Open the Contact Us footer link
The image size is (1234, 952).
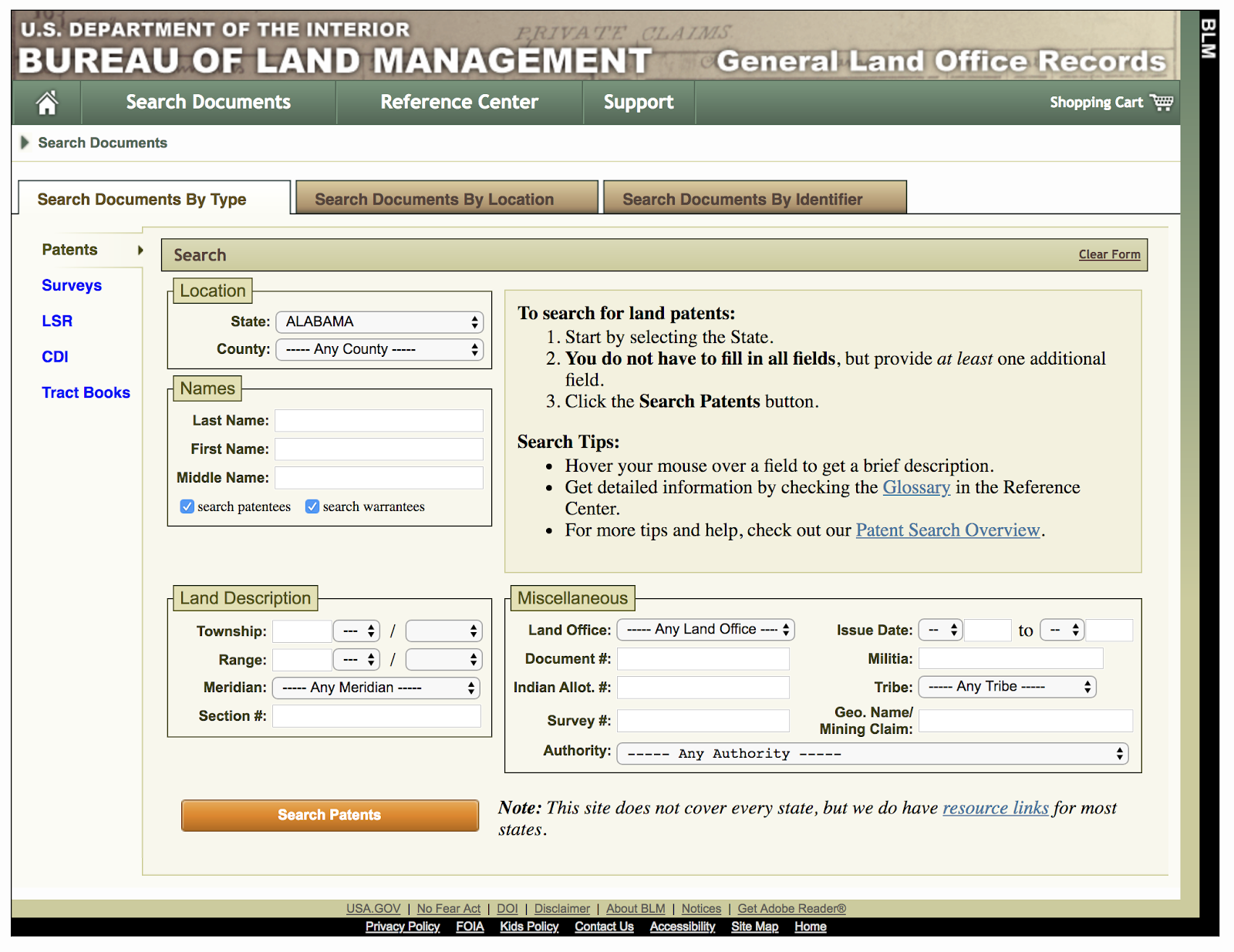[x=604, y=927]
